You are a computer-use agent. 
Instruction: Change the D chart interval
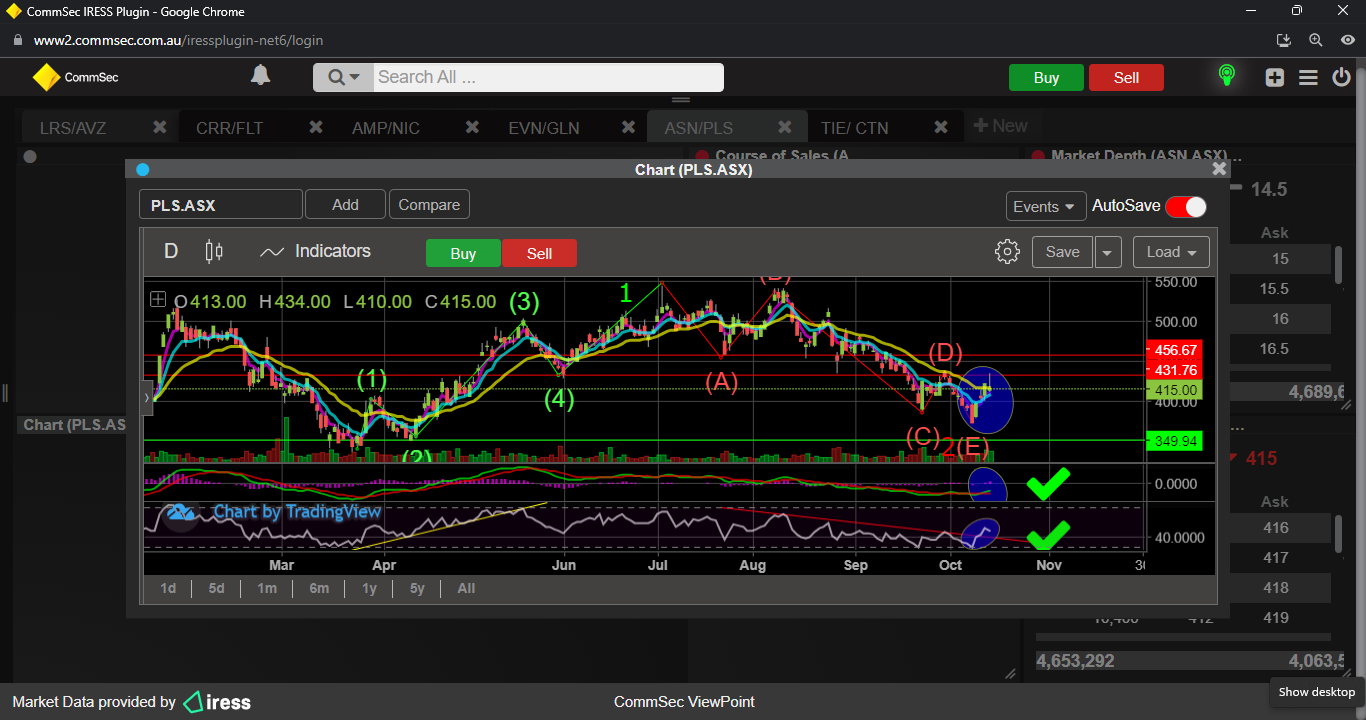coord(171,251)
